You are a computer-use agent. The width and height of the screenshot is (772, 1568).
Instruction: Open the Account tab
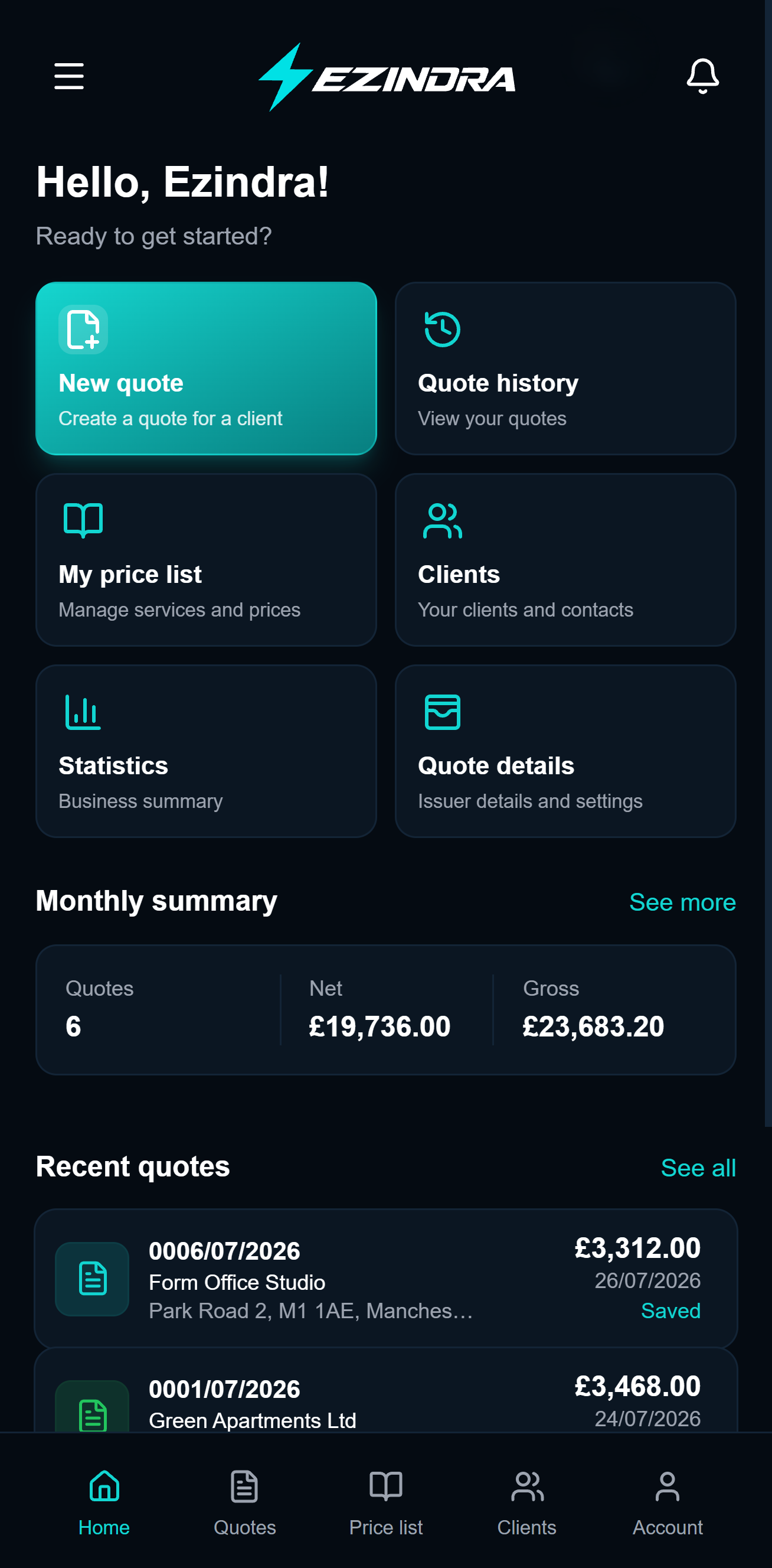click(x=668, y=1502)
